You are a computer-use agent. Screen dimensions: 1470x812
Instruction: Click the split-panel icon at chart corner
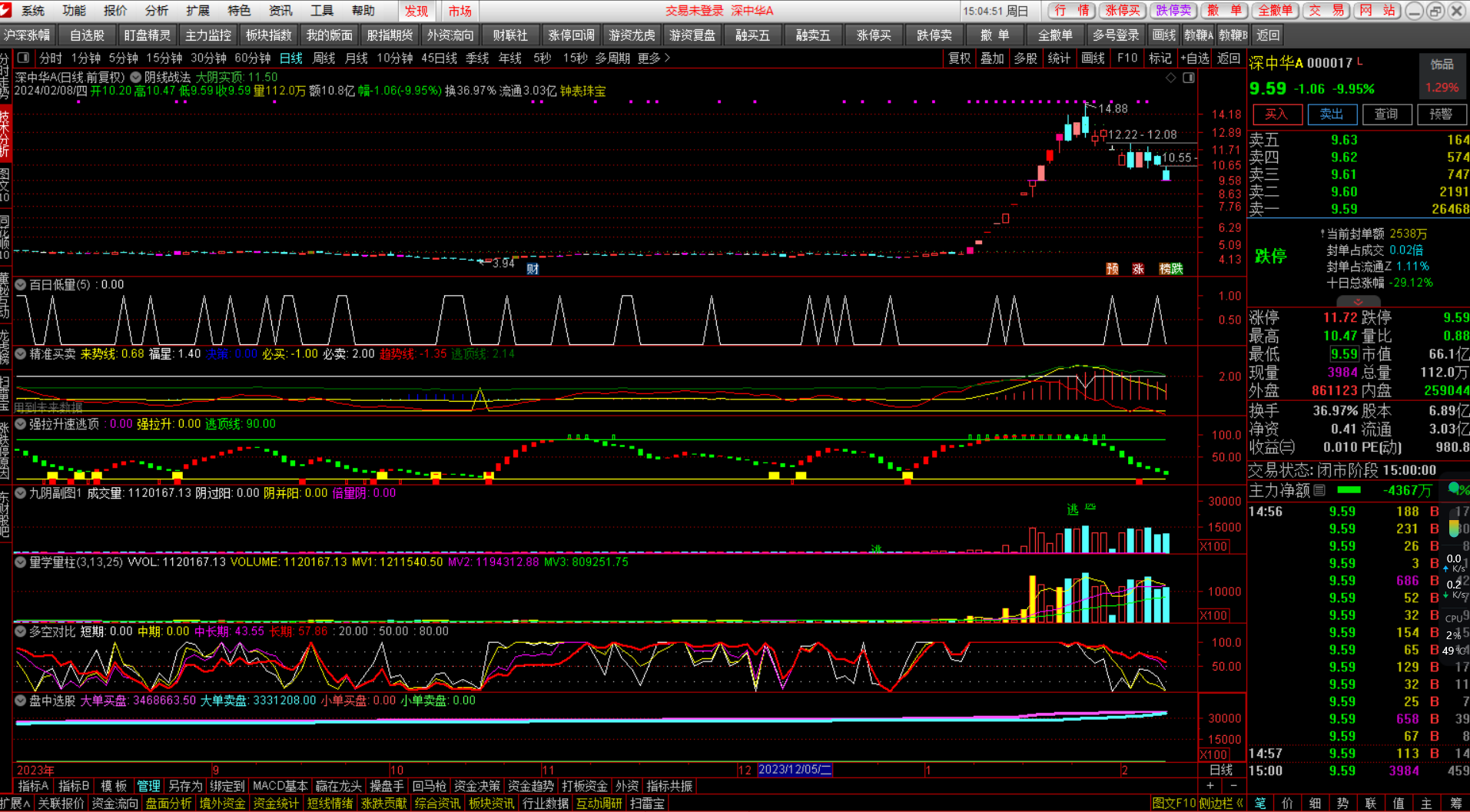click(x=1189, y=78)
